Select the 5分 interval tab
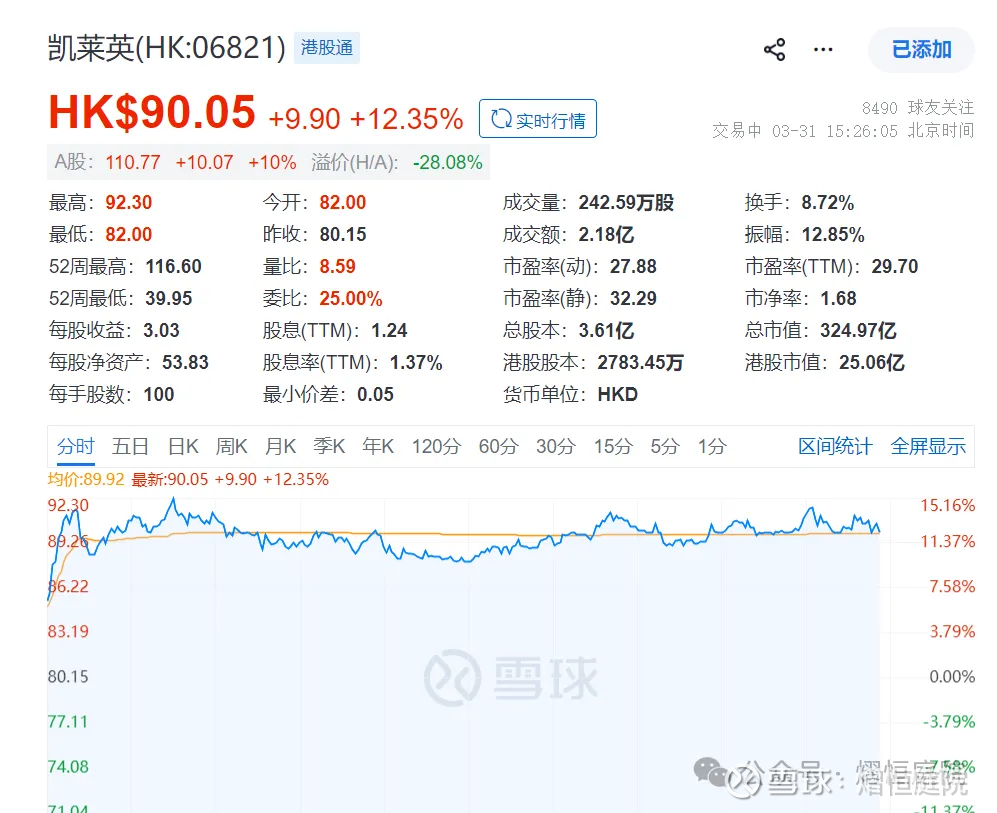 [664, 446]
